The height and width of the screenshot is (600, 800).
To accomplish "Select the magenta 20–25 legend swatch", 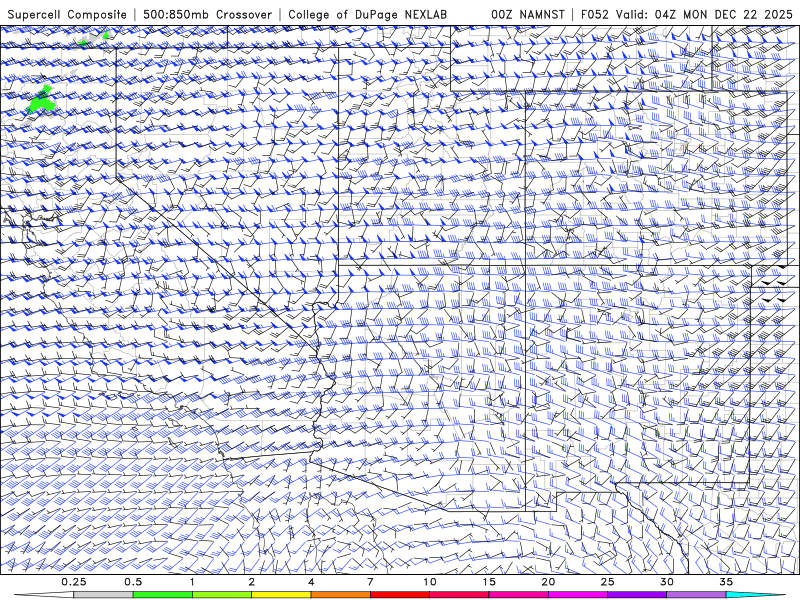I will tap(578, 595).
